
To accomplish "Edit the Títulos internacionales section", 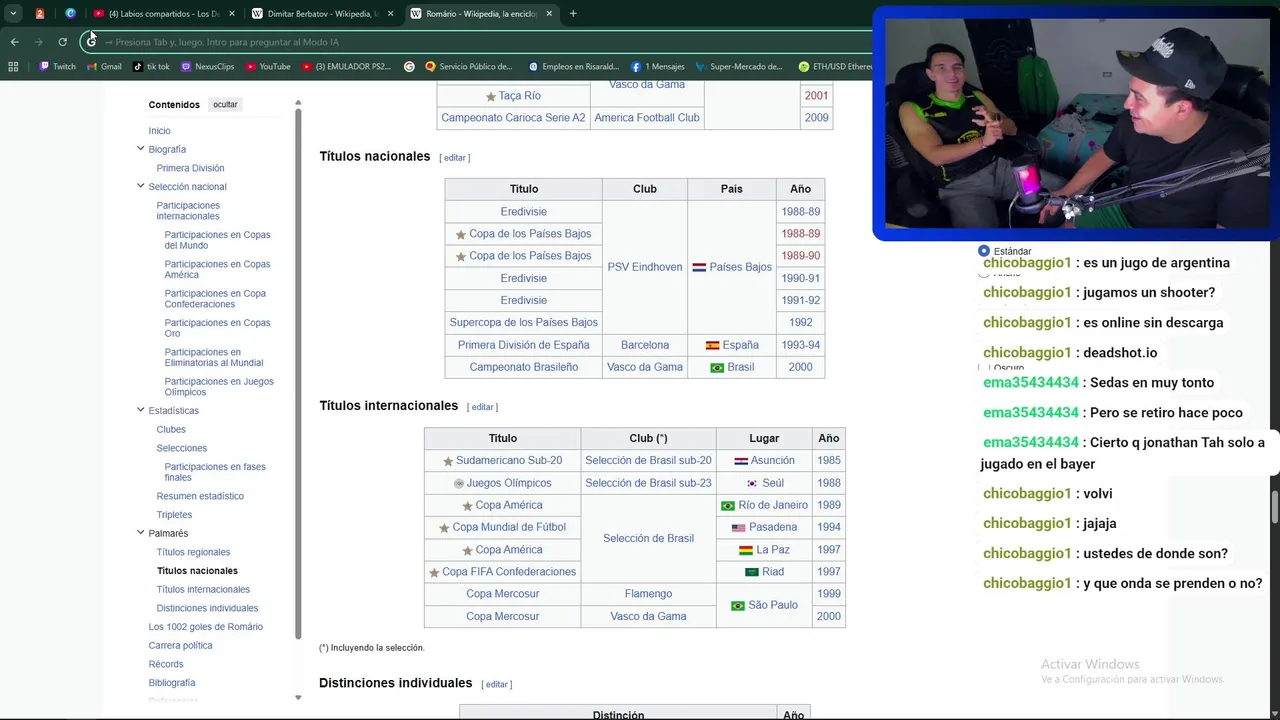I will [x=483, y=407].
